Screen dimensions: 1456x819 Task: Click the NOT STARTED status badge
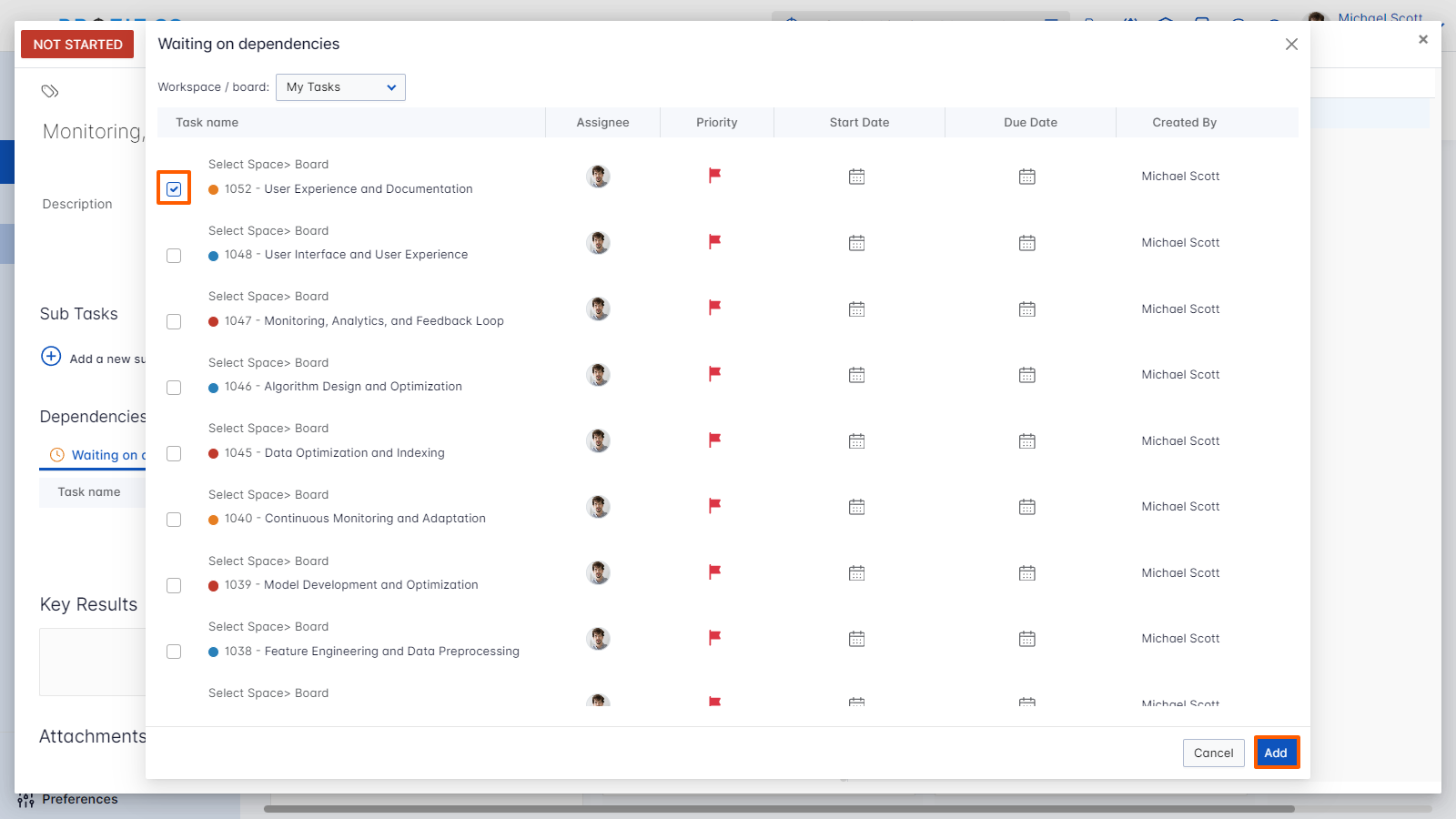pyautogui.click(x=76, y=44)
